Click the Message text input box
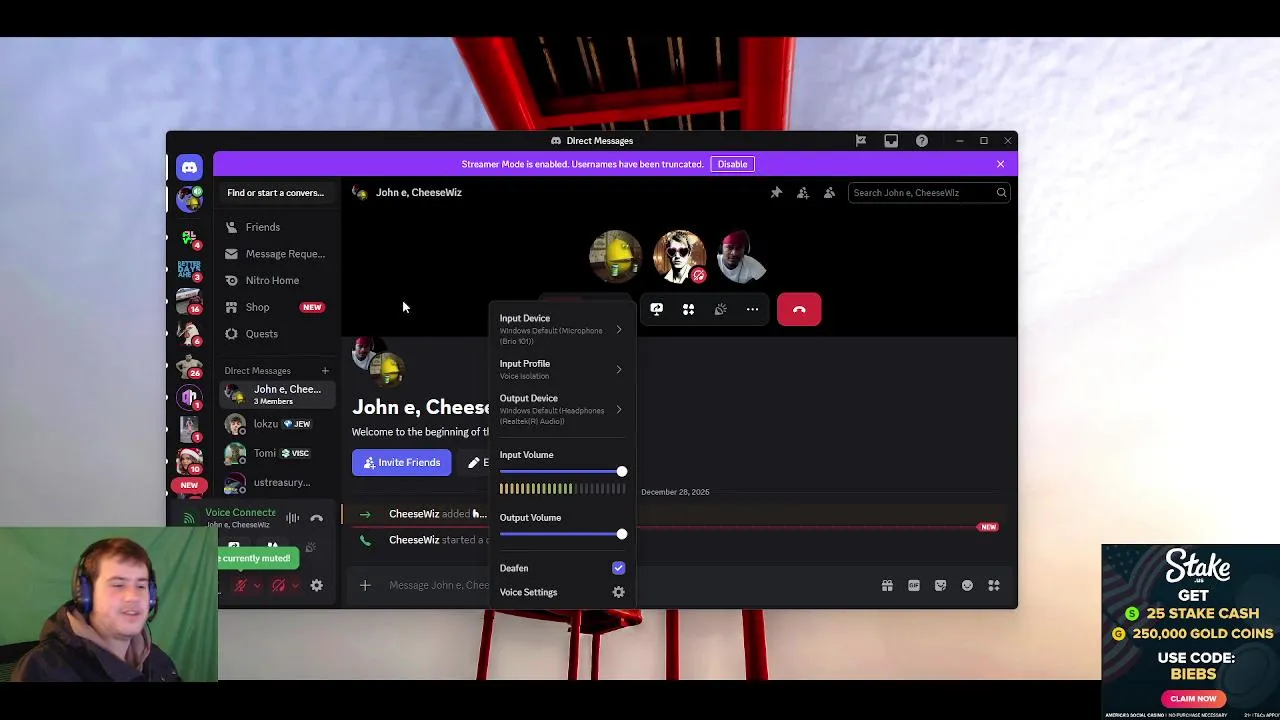Viewport: 1280px width, 720px height. tap(440, 586)
